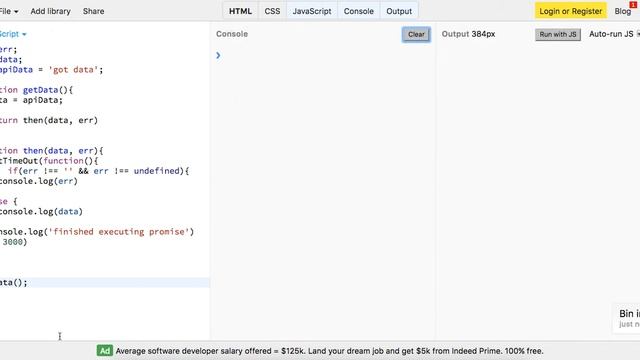Click the console.log(err) line
This screenshot has height=360, width=640.
tap(39, 181)
